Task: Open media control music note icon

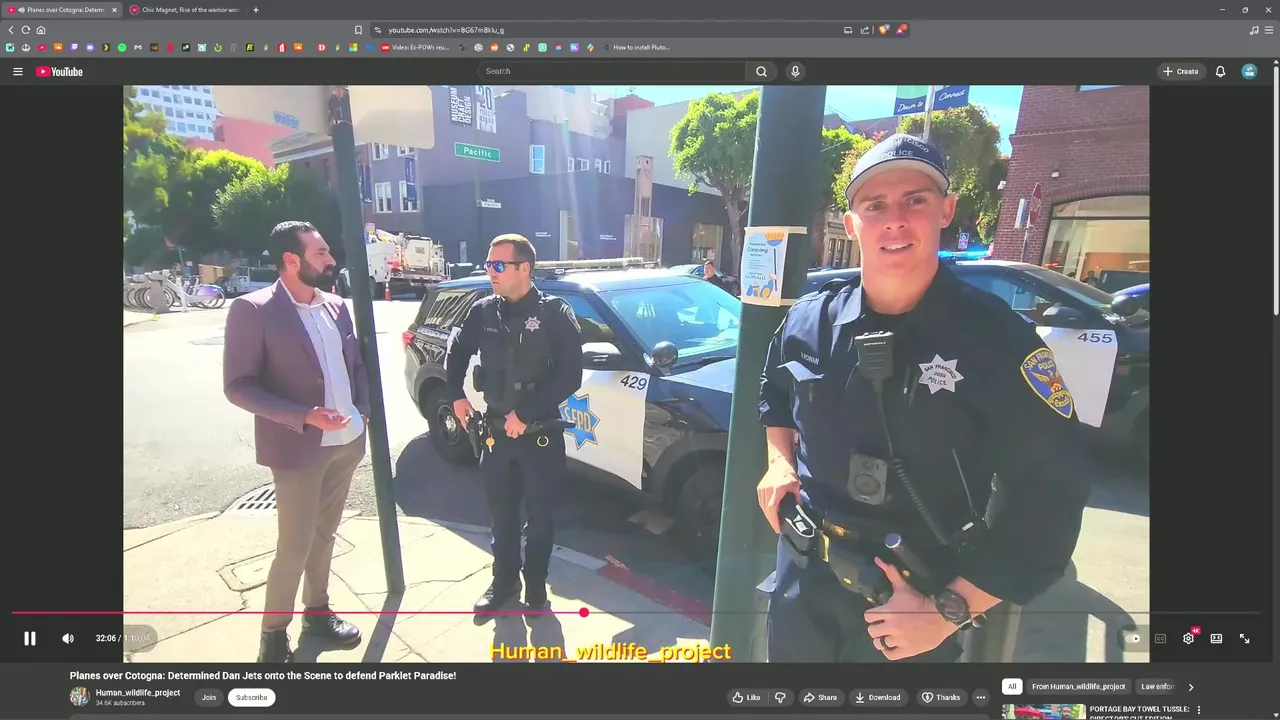Action: [1254, 30]
